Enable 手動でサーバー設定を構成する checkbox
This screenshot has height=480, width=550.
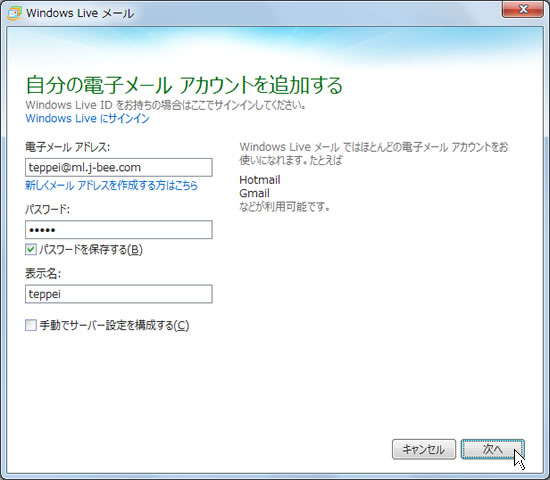tap(31, 325)
